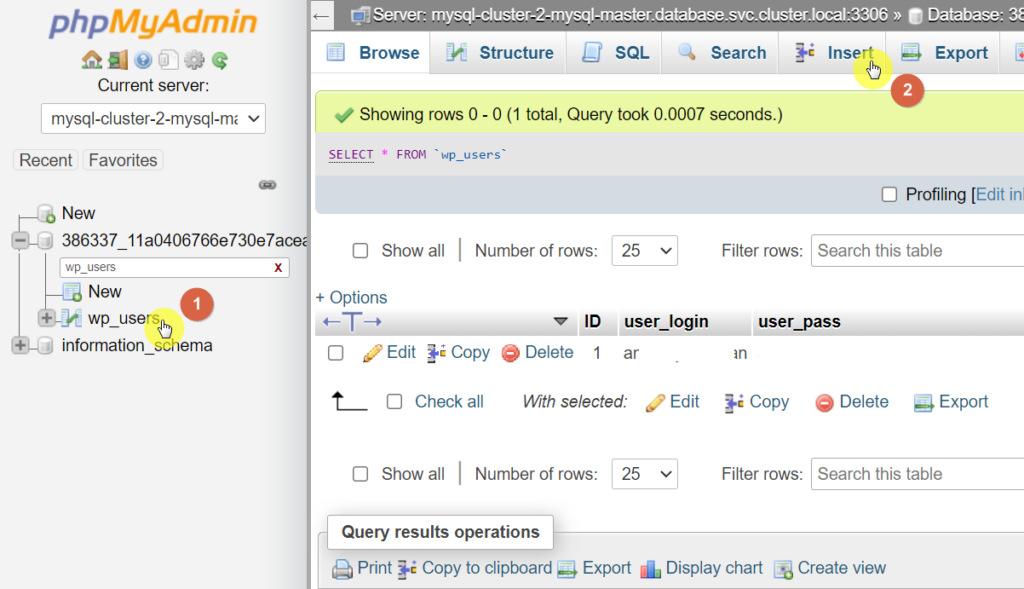Image resolution: width=1024 pixels, height=589 pixels.
Task: Open phpMyAdmin documentation help icon
Action: click(x=143, y=60)
